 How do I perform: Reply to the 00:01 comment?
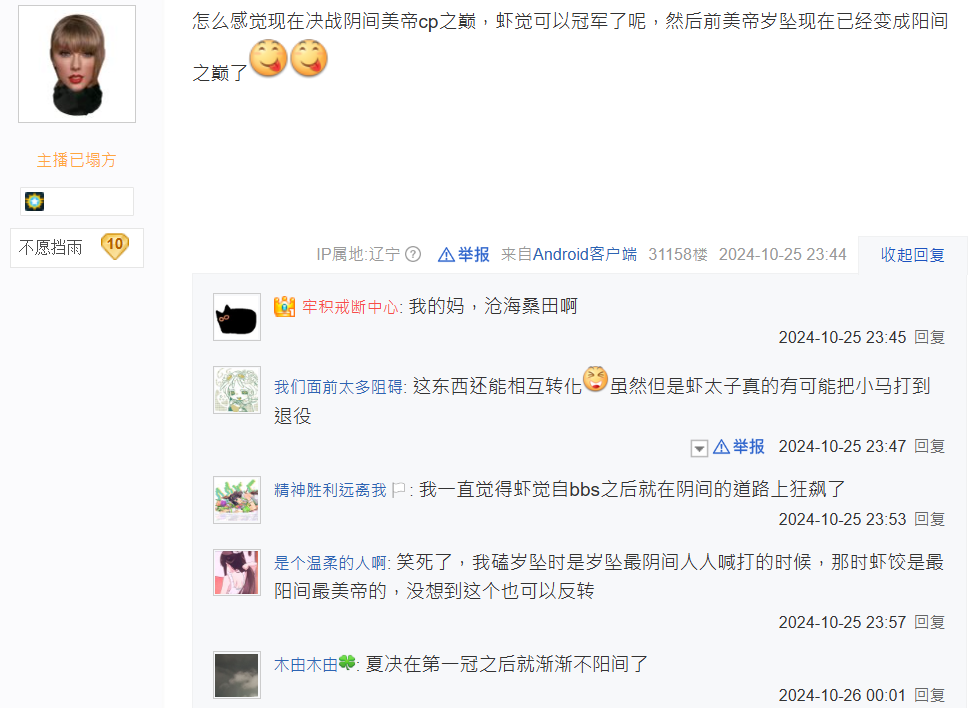coord(929,695)
